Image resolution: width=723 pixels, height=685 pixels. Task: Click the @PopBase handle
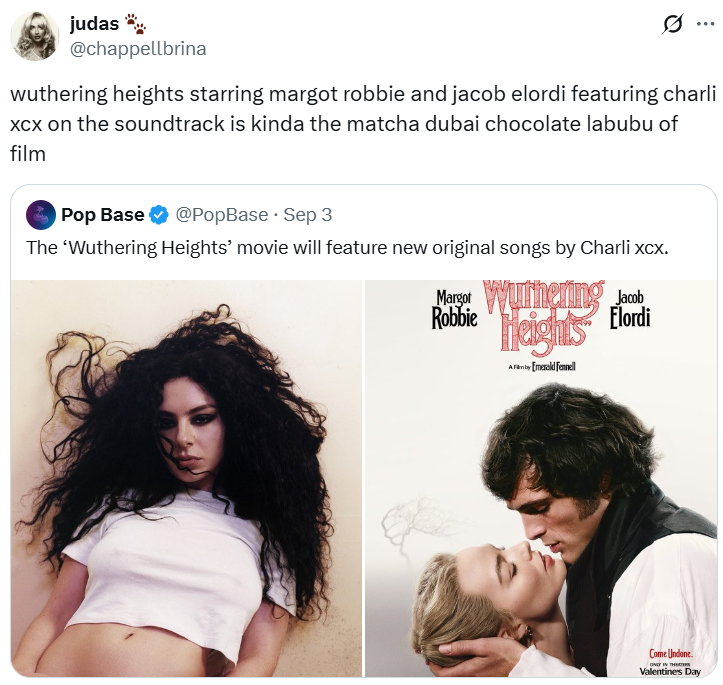[x=222, y=215]
